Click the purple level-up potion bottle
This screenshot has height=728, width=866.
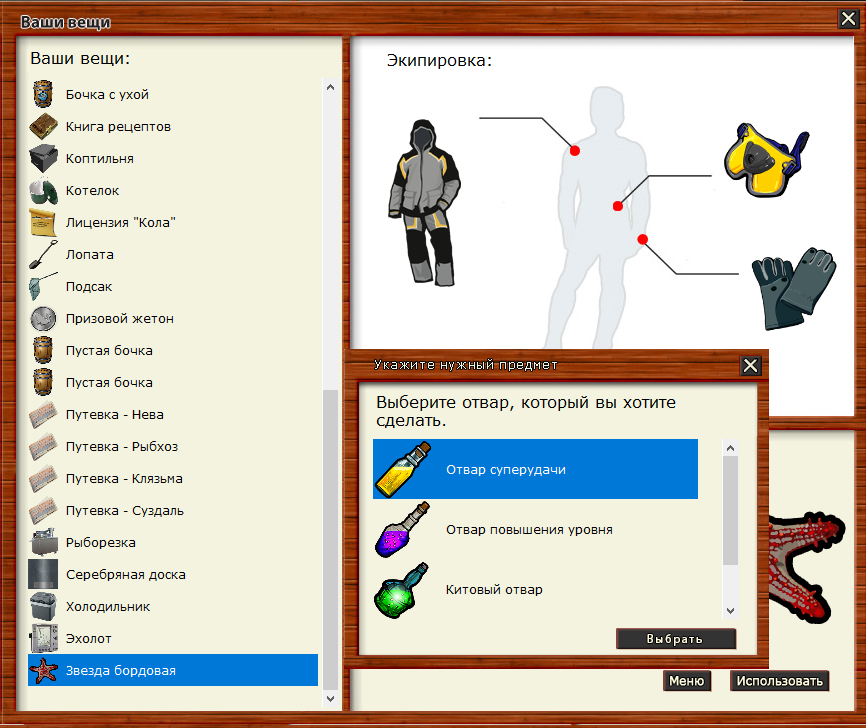(x=401, y=530)
